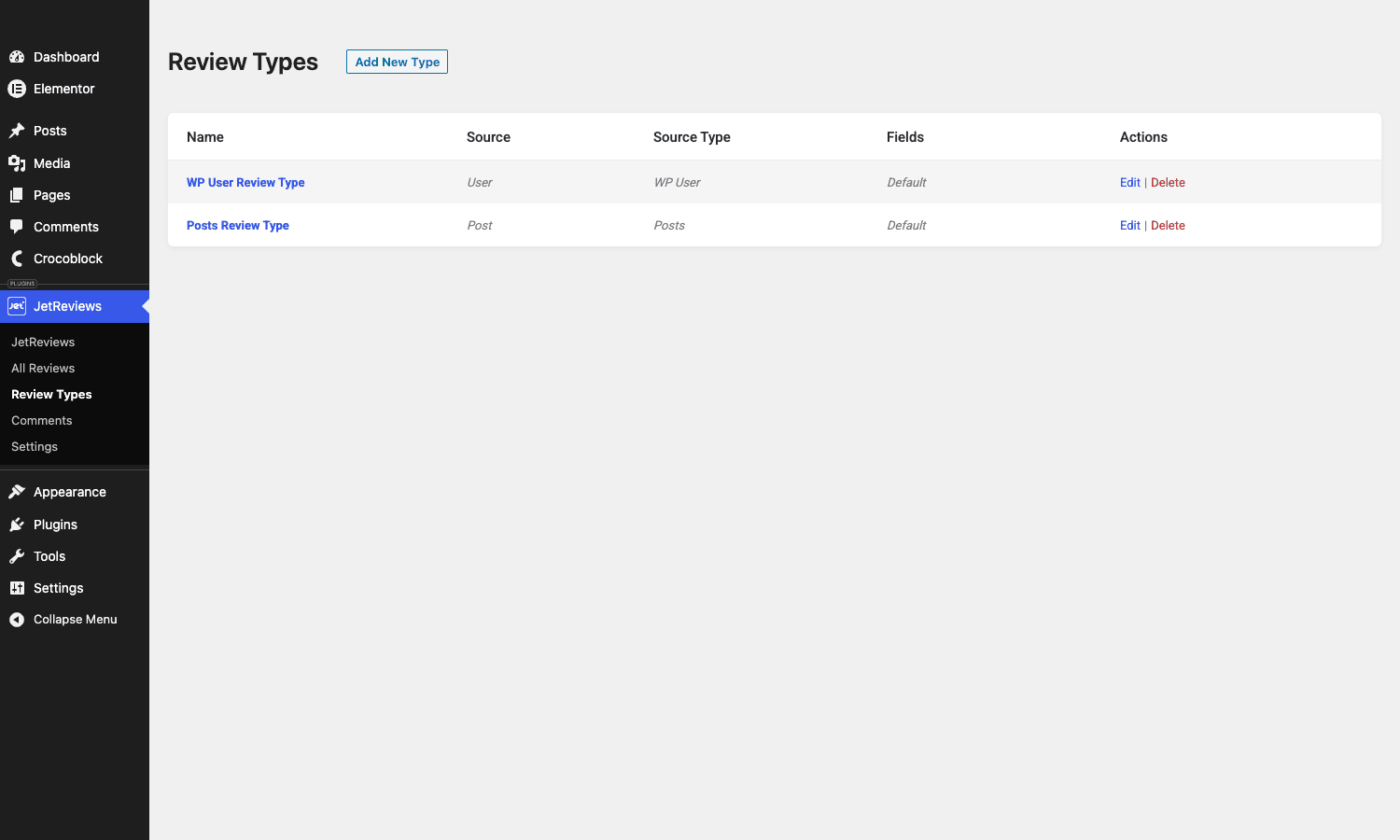
Task: Click Collapse Menu label
Action: point(76,620)
